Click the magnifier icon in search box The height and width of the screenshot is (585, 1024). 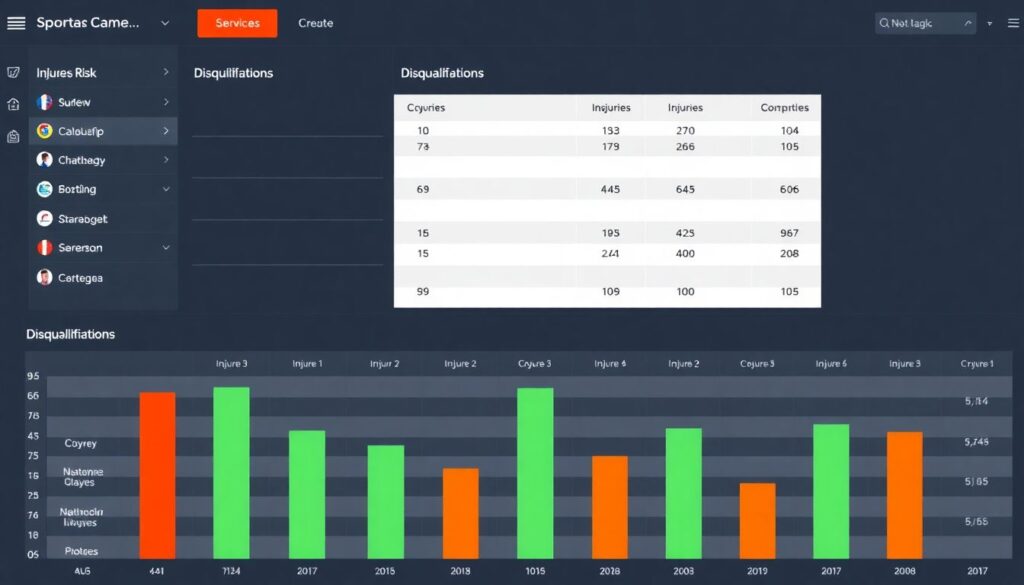pos(884,23)
